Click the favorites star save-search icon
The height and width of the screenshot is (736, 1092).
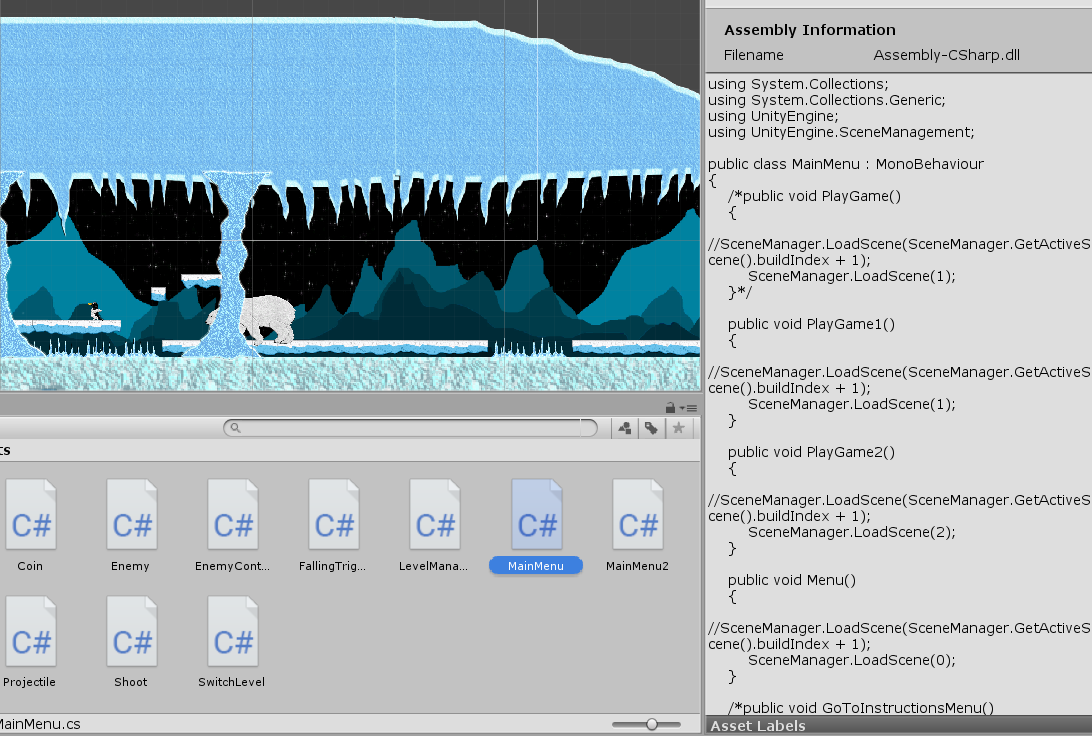tap(678, 428)
